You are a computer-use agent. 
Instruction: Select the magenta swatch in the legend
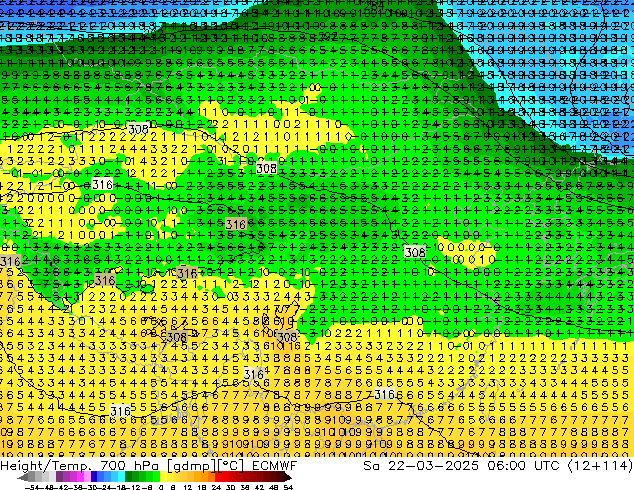[x=80, y=476]
